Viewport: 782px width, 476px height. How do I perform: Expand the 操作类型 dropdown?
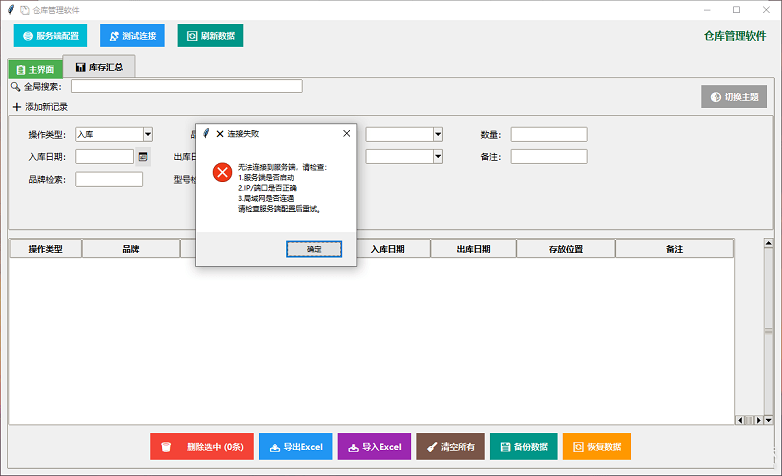click(148, 134)
